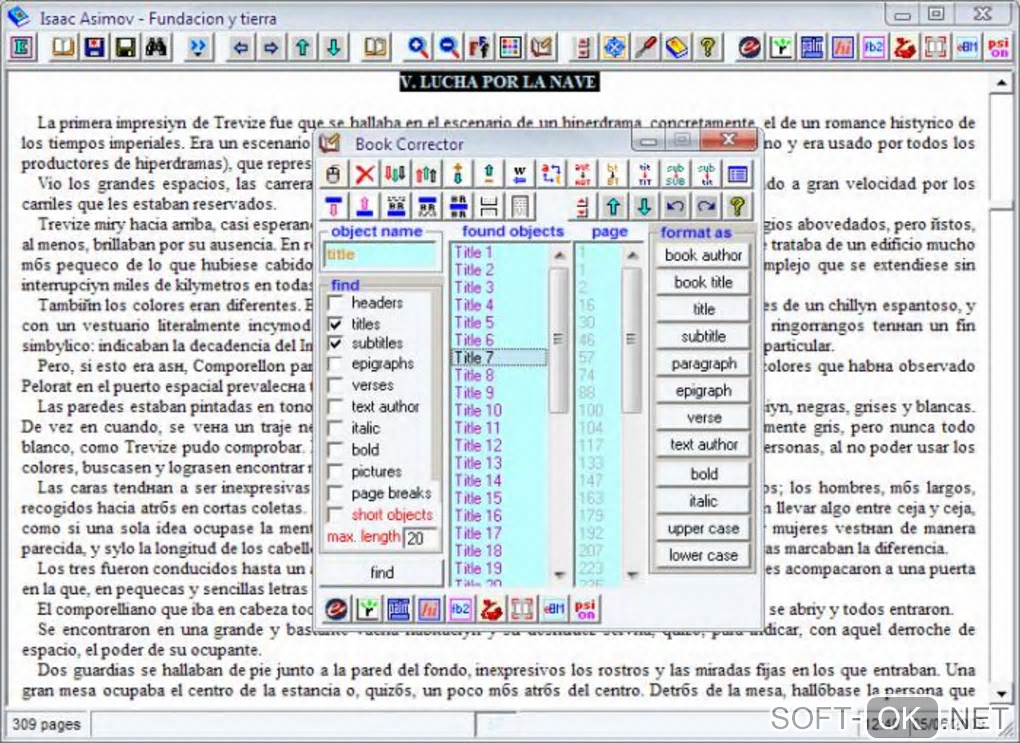Click the red dropper pen icon

pos(646,47)
